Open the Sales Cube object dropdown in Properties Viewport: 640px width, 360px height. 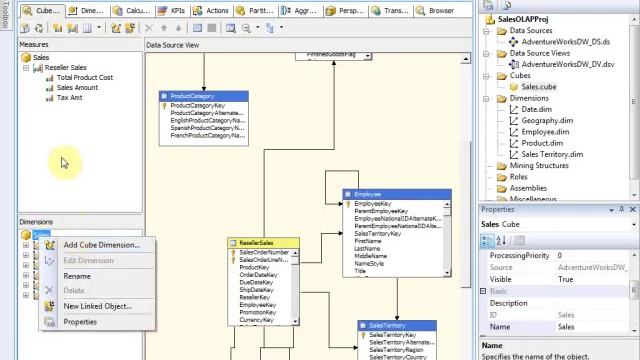coord(634,224)
